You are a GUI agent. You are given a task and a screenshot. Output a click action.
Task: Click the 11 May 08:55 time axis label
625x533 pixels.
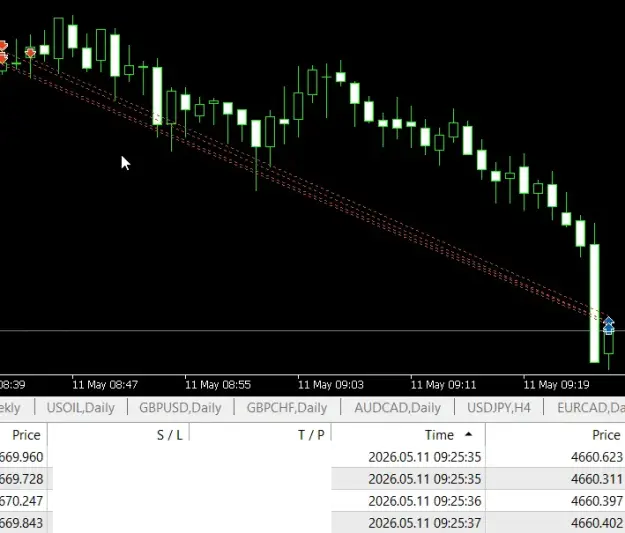218,385
